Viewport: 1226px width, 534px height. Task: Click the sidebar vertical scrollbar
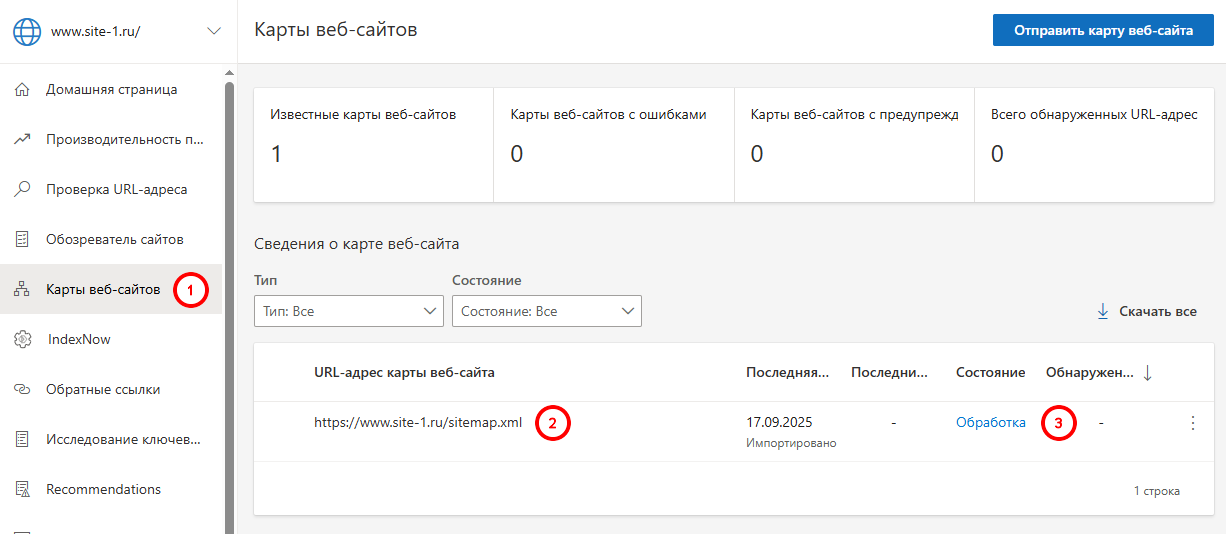click(x=229, y=300)
